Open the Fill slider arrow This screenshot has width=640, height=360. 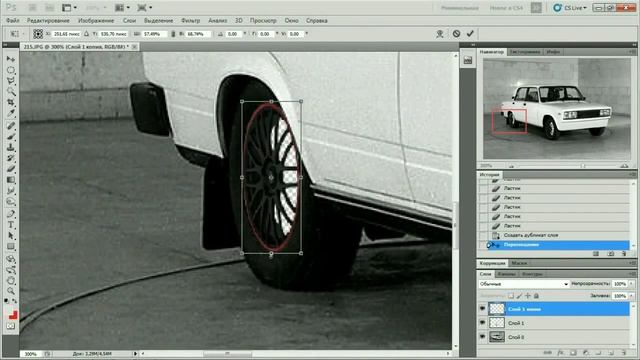click(x=632, y=296)
